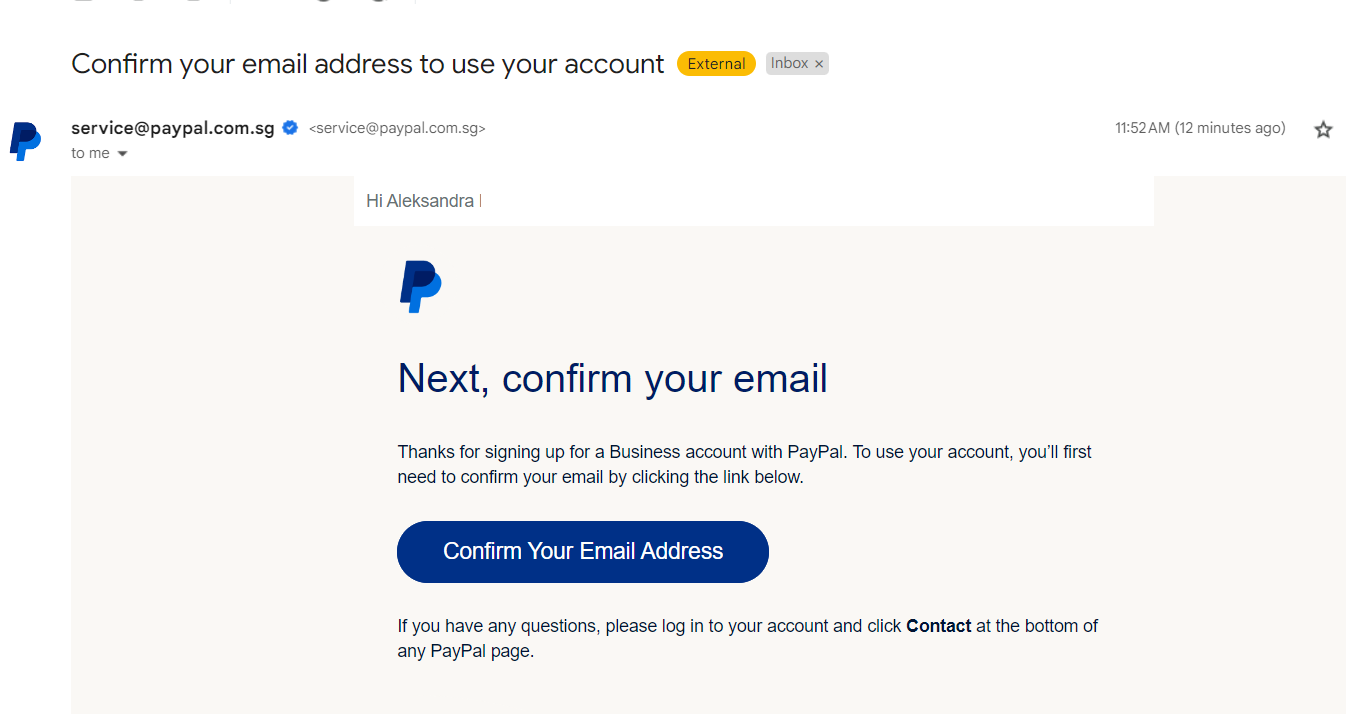Expand recipient details arrow beside "to me"
Image resolution: width=1346 pixels, height=714 pixels.
click(x=123, y=154)
